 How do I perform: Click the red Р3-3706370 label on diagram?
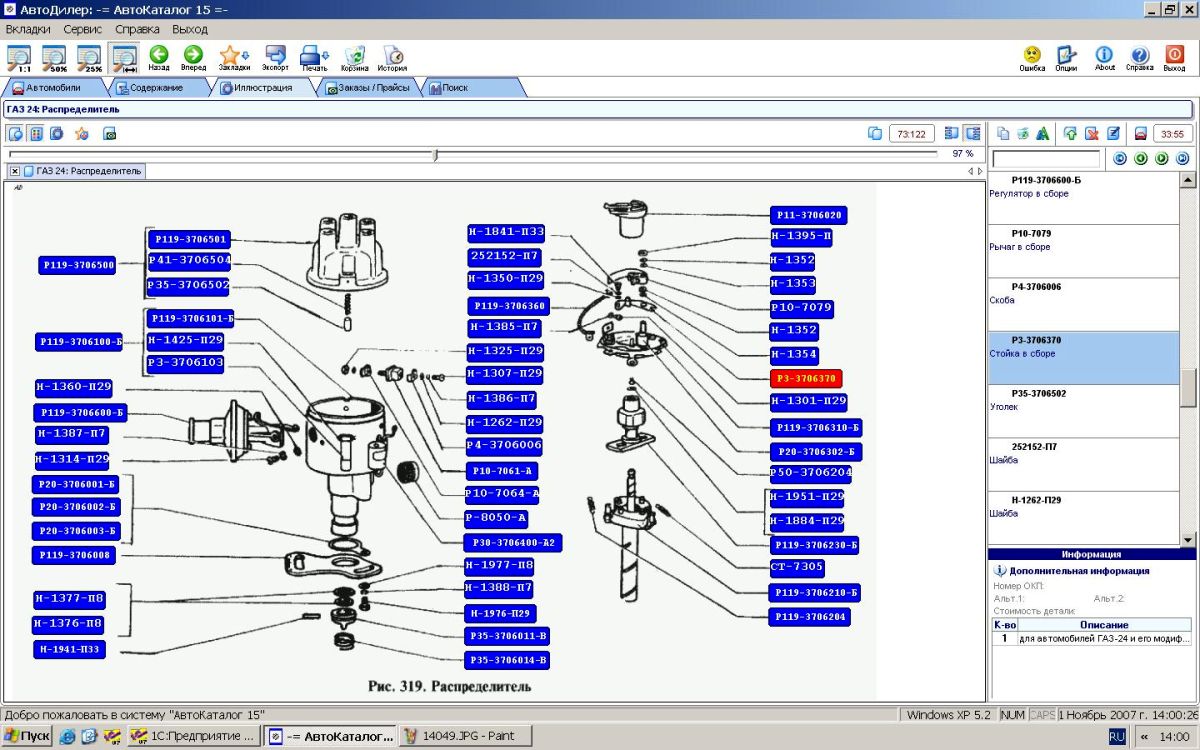(x=806, y=379)
